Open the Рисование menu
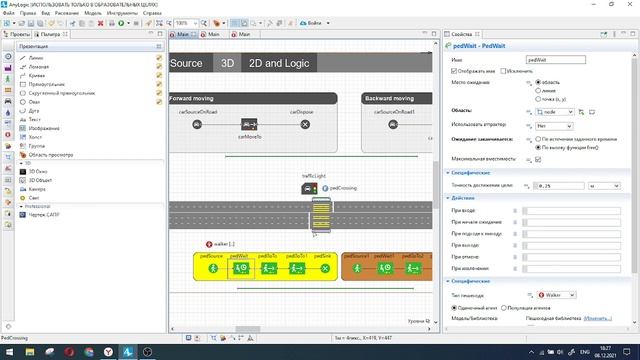This screenshot has width=640, height=360. (x=67, y=13)
